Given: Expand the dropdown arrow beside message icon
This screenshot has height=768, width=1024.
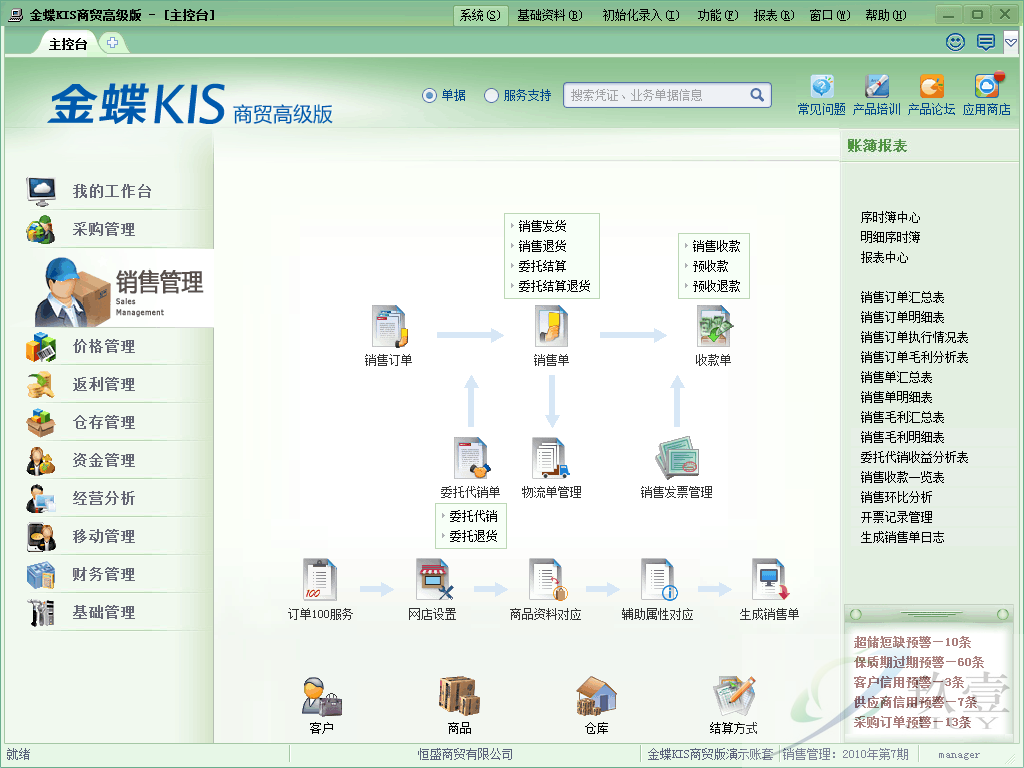Looking at the screenshot, I should (1010, 42).
